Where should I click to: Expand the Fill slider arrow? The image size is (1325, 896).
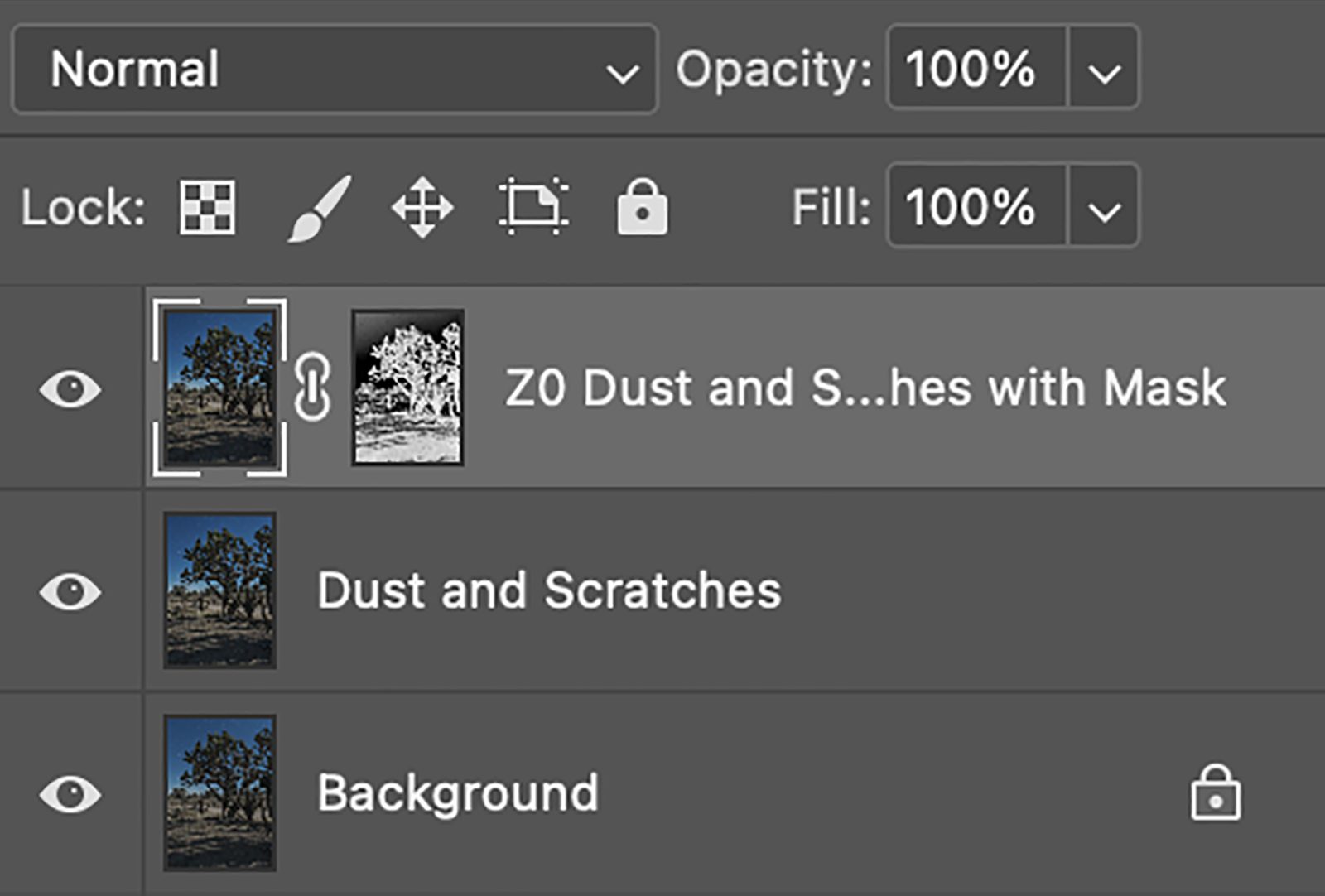pos(1104,207)
